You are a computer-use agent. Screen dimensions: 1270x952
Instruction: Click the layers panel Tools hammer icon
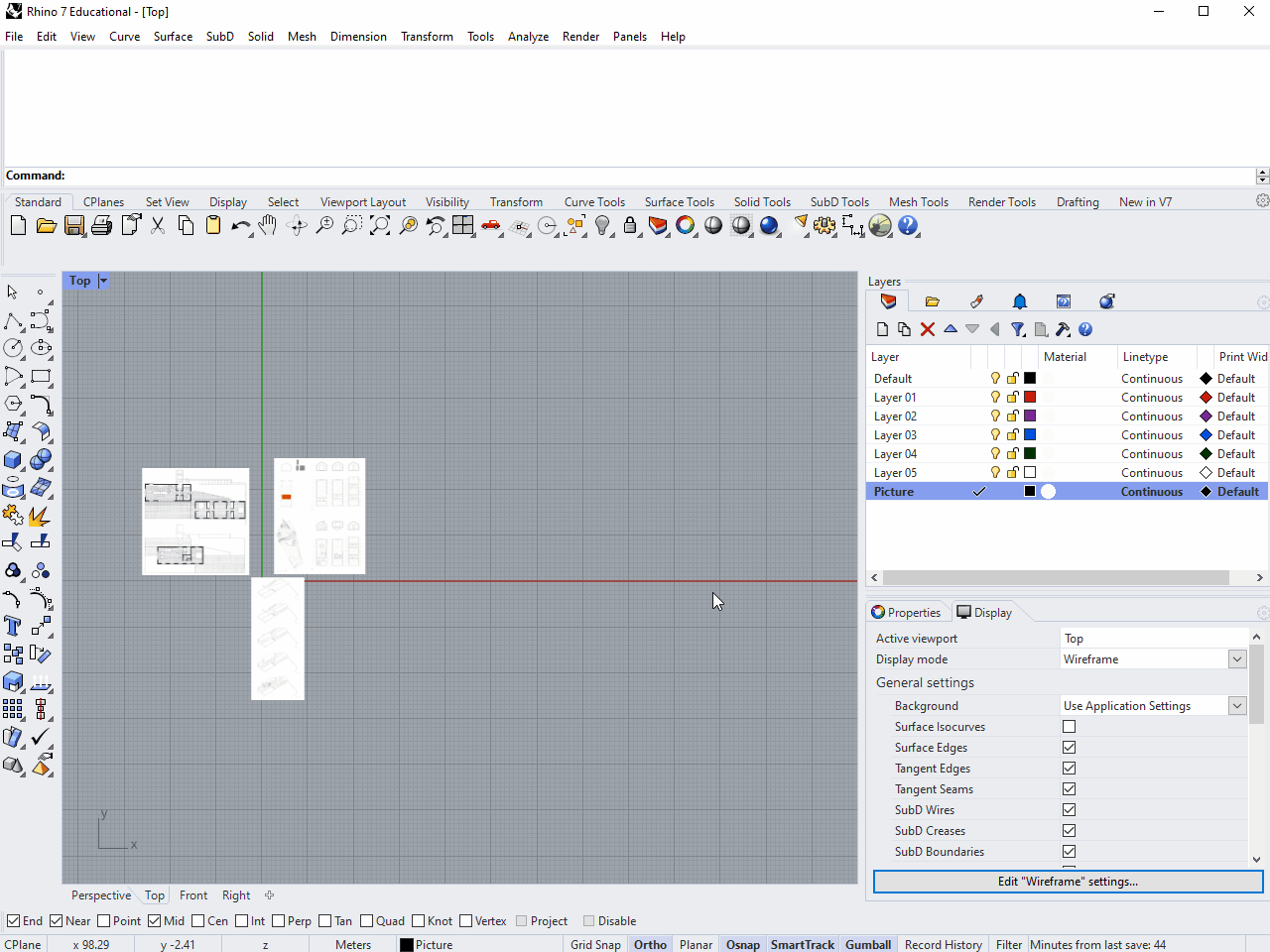tap(1063, 329)
